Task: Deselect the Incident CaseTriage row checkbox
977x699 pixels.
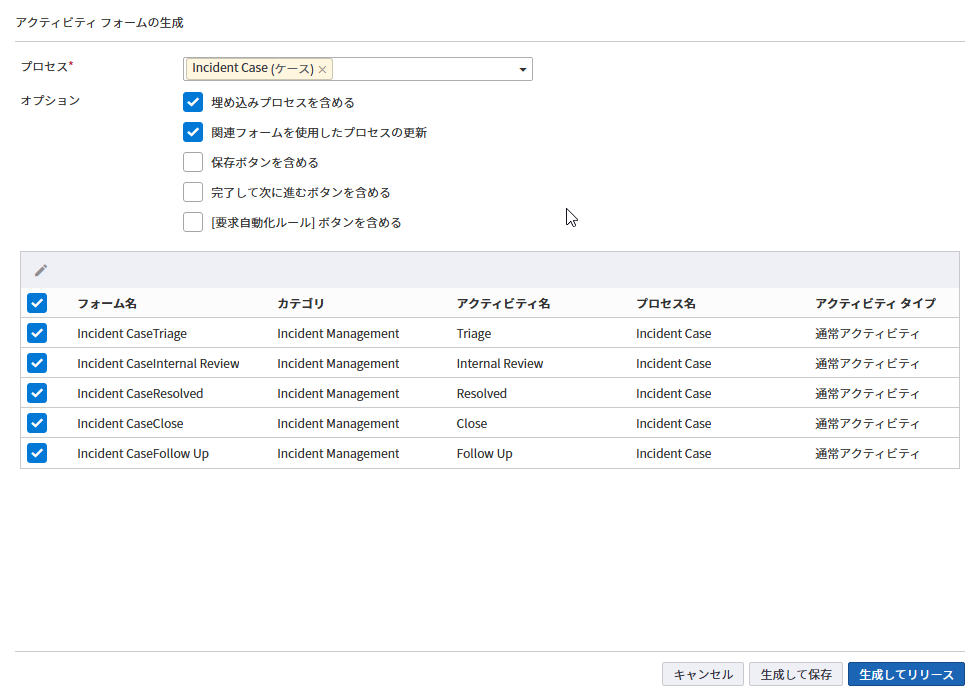Action: pos(37,333)
